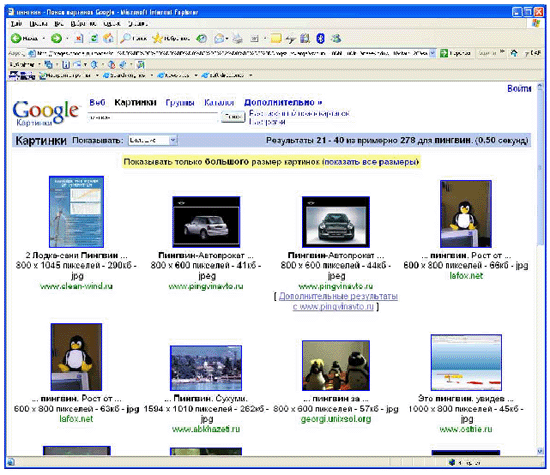Image resolution: width=550 pixels, height=475 pixels.
Task: Expand the address bar URL dropdown
Action: point(432,53)
